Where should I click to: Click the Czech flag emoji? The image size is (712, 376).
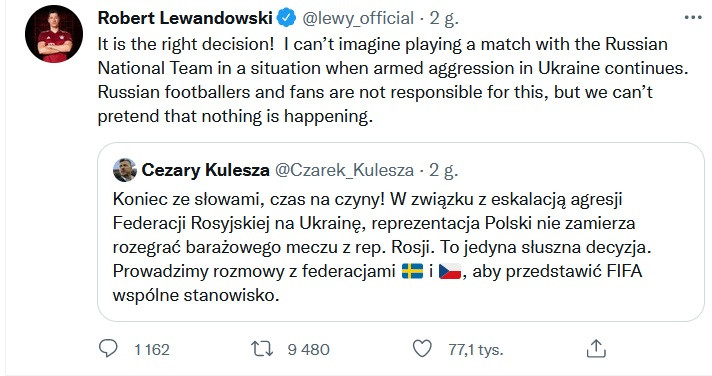(450, 271)
